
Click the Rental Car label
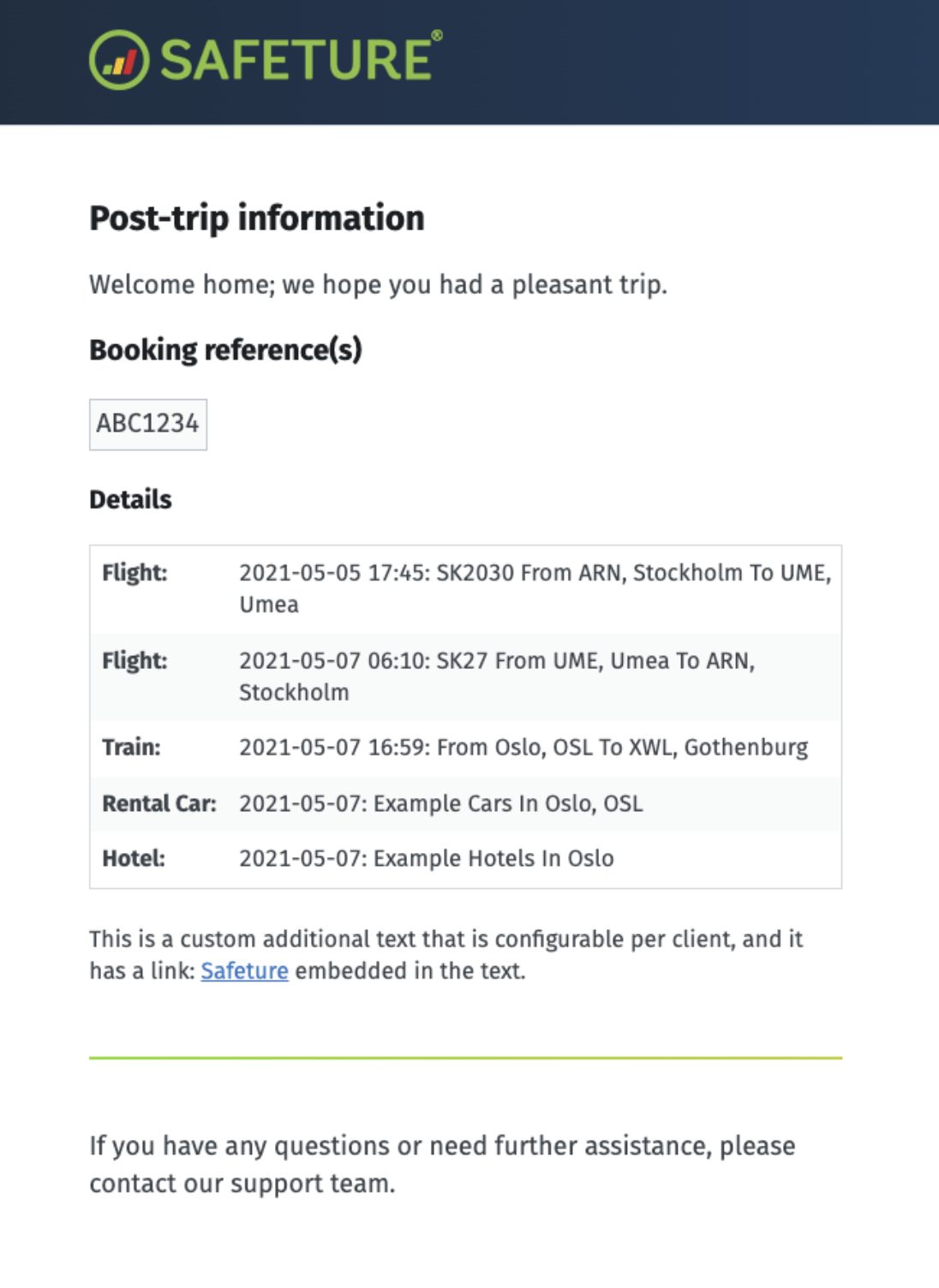pos(158,803)
